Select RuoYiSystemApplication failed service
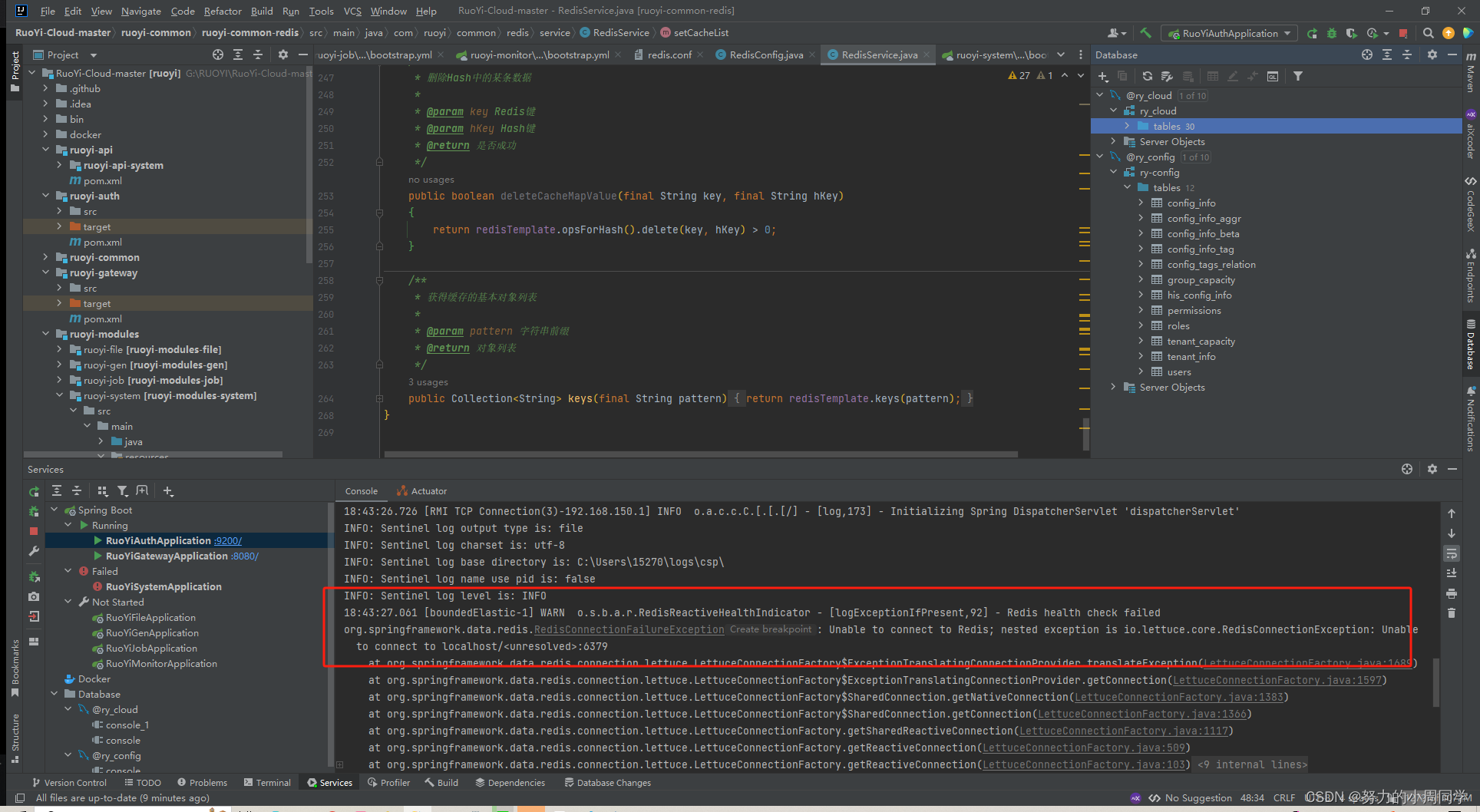Image resolution: width=1480 pixels, height=812 pixels. point(164,586)
